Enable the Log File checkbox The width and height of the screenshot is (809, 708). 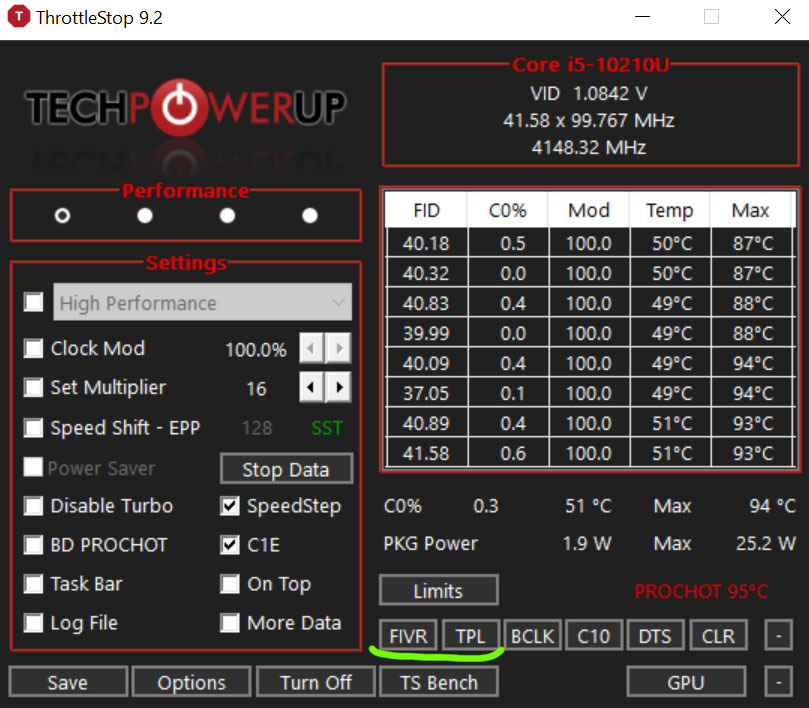[34, 623]
